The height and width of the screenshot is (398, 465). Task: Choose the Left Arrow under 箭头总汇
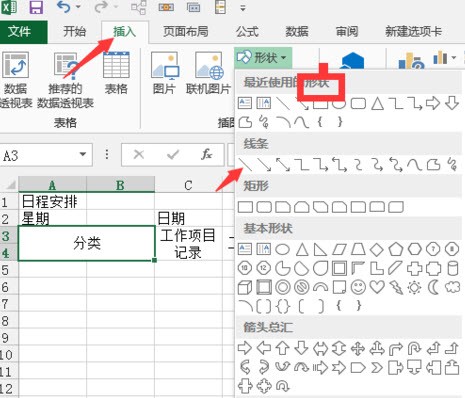tap(264, 348)
